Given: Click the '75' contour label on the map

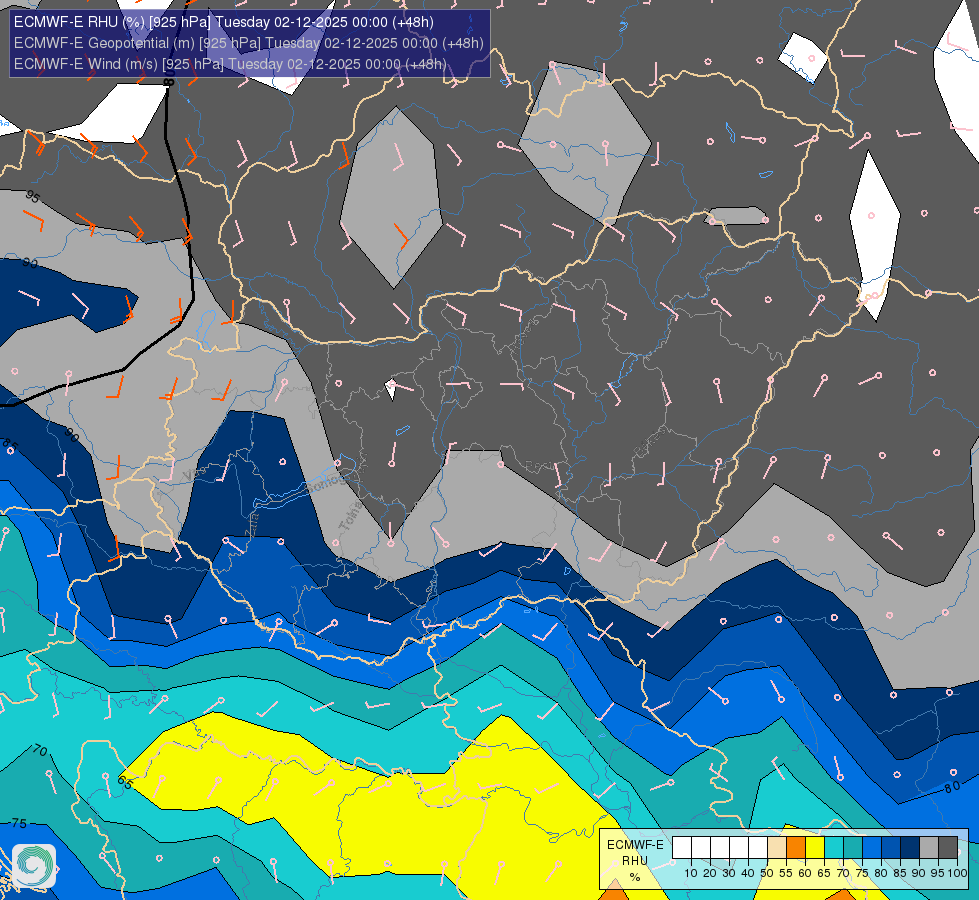Looking at the screenshot, I should [19, 823].
